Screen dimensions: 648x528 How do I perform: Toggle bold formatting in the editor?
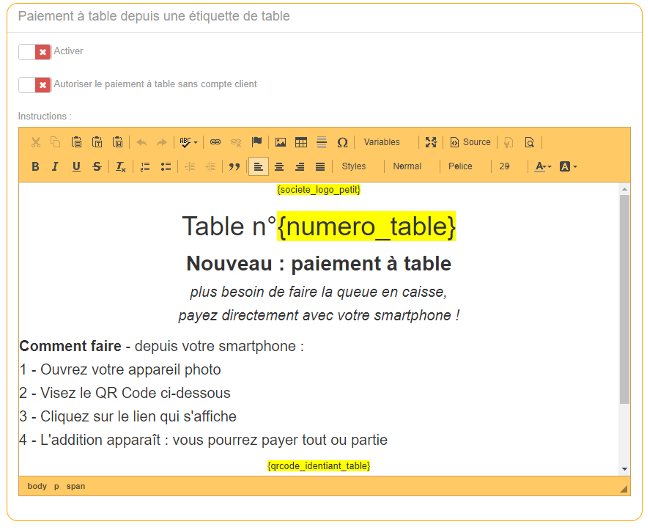click(35, 166)
